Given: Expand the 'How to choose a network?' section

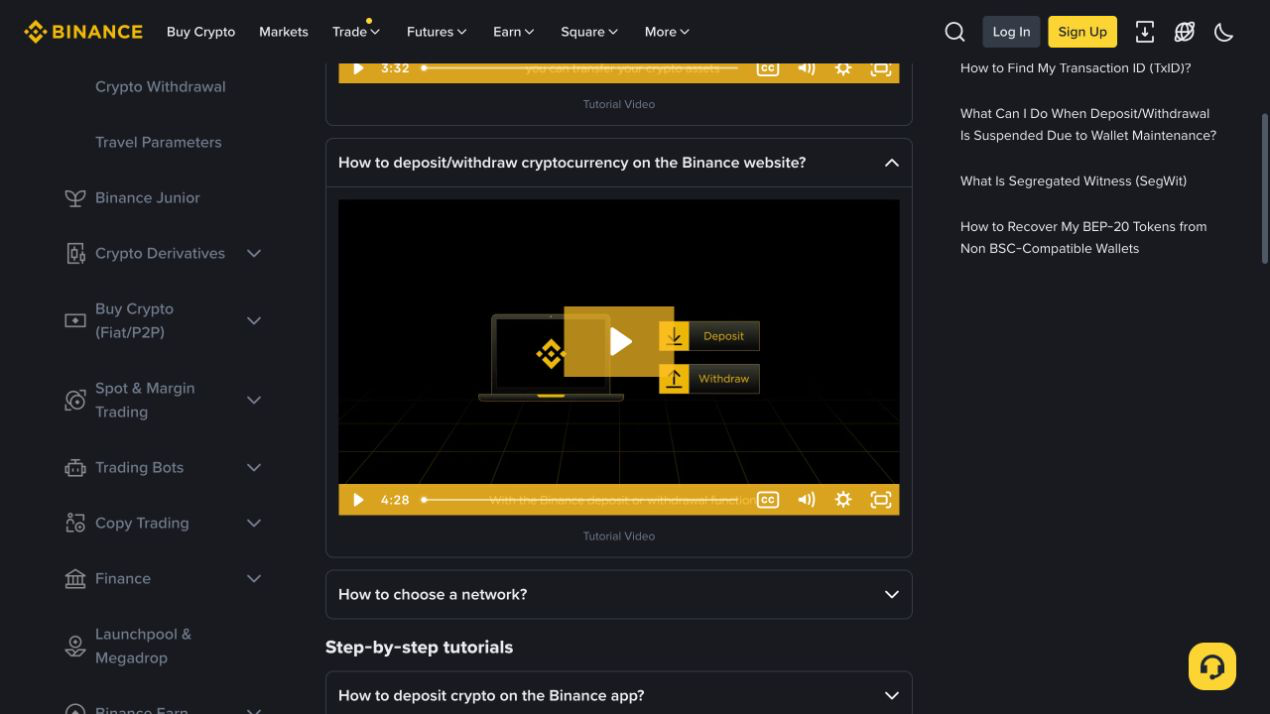Looking at the screenshot, I should [x=619, y=595].
